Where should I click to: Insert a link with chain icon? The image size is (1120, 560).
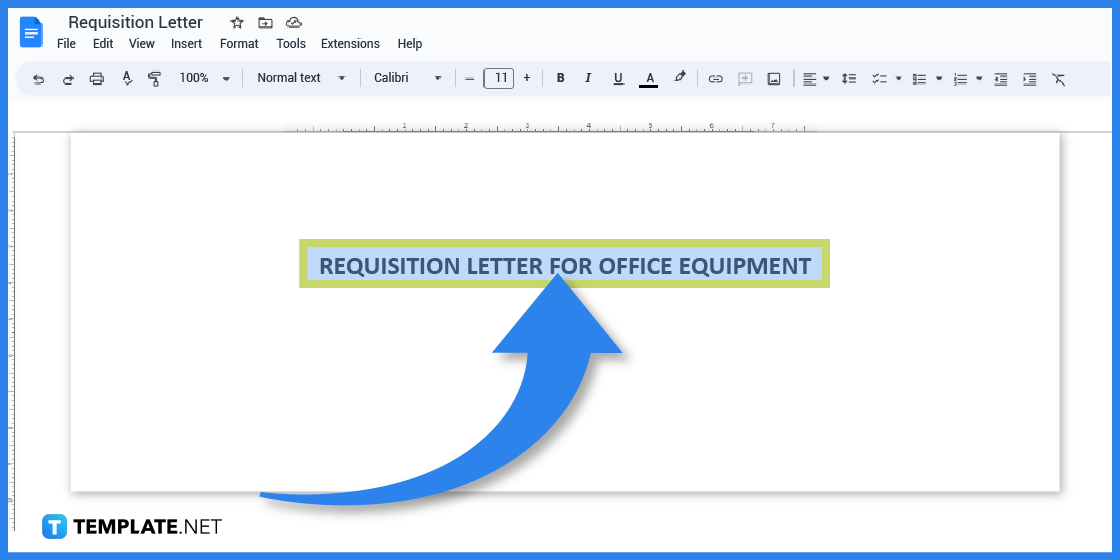click(715, 78)
